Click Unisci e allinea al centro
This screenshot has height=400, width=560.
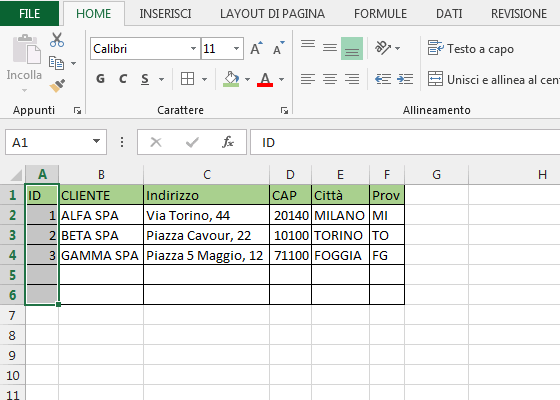pyautogui.click(x=494, y=79)
